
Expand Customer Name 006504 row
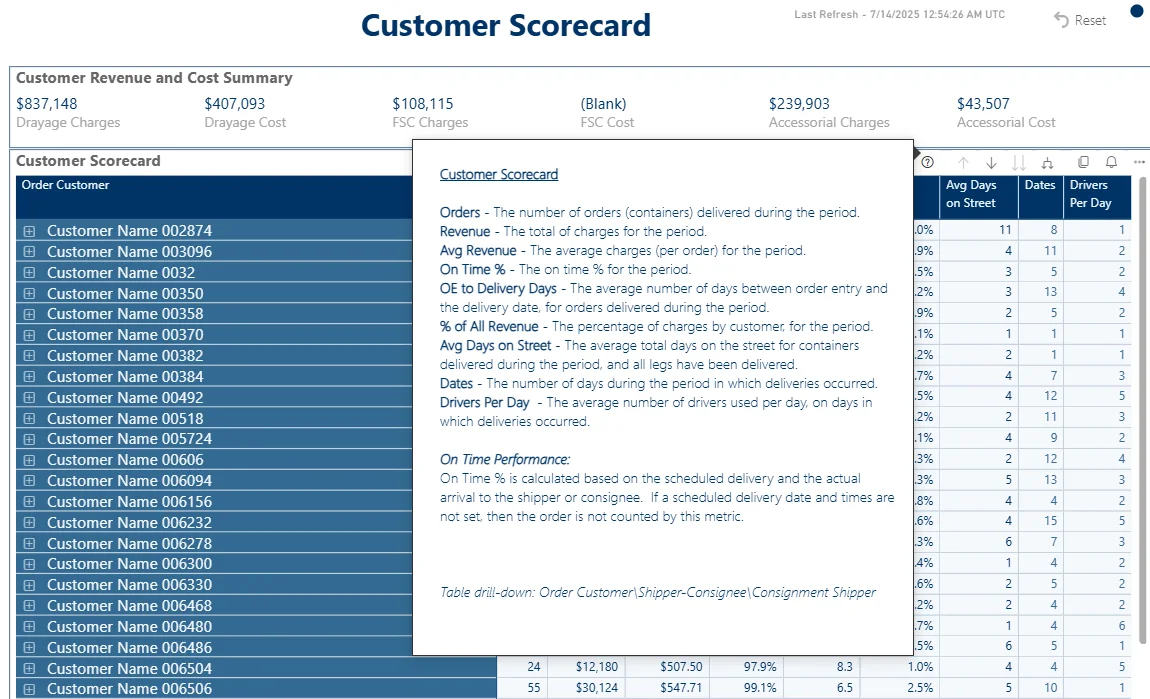tap(29, 669)
